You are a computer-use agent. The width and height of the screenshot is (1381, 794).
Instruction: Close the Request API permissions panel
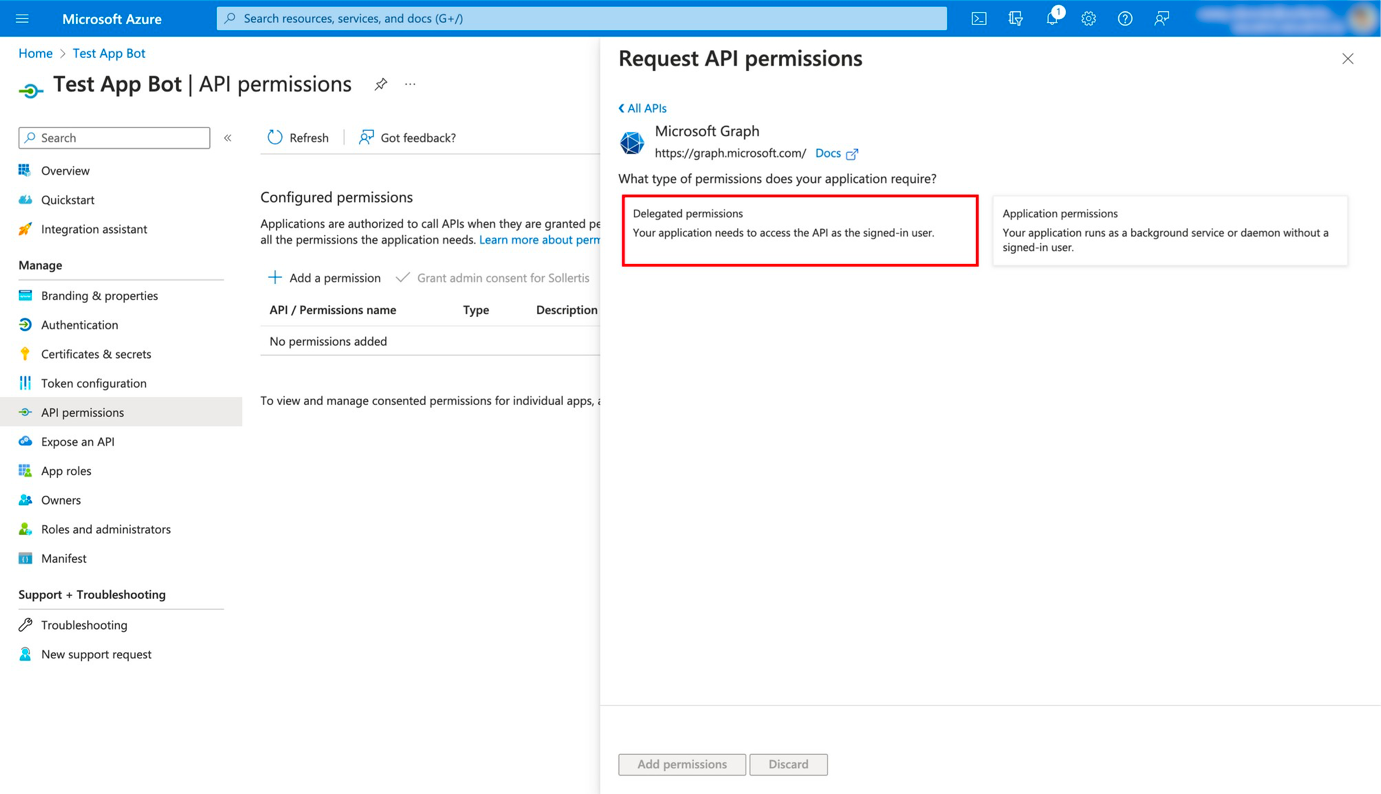point(1348,59)
